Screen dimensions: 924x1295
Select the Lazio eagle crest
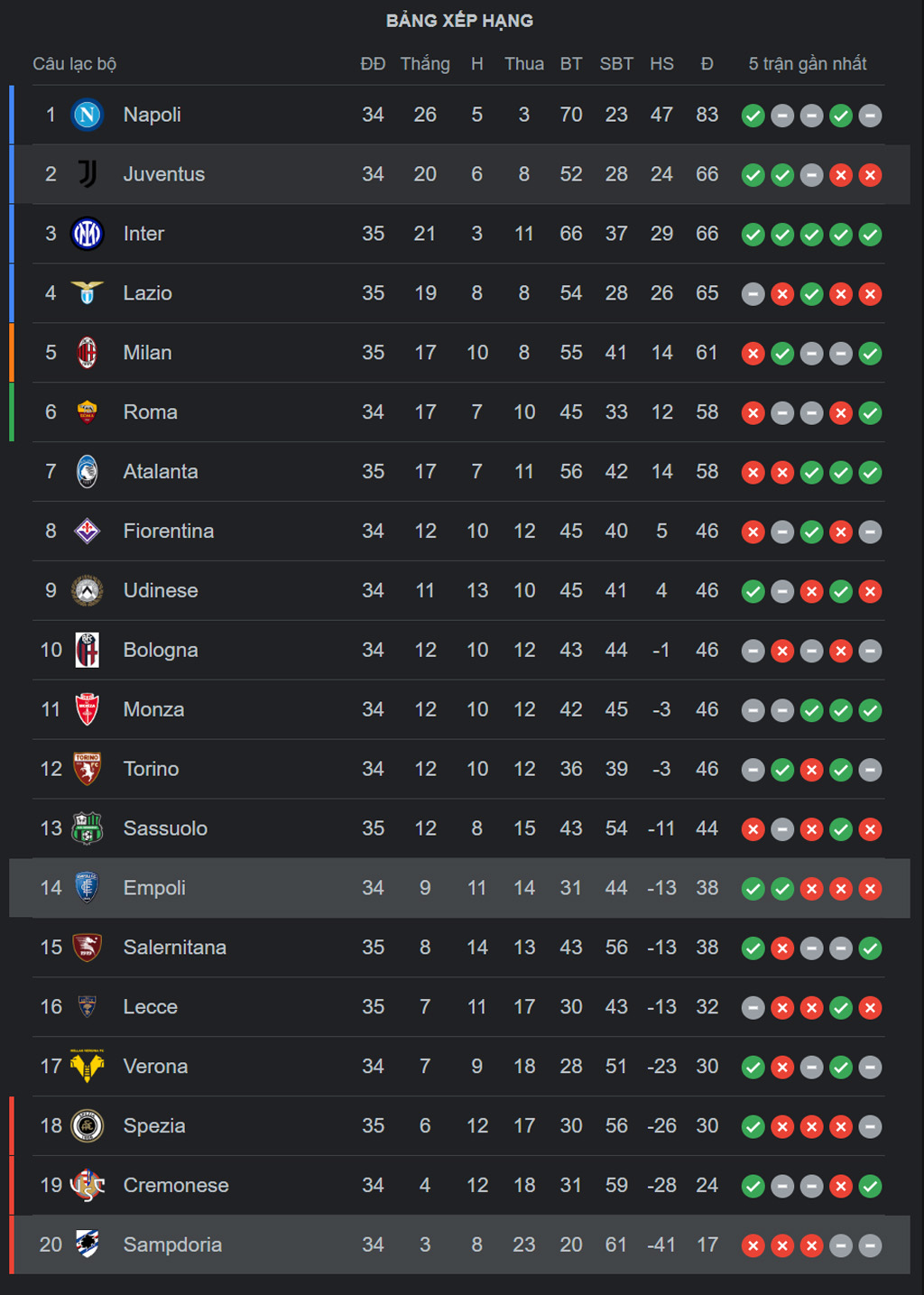88,293
